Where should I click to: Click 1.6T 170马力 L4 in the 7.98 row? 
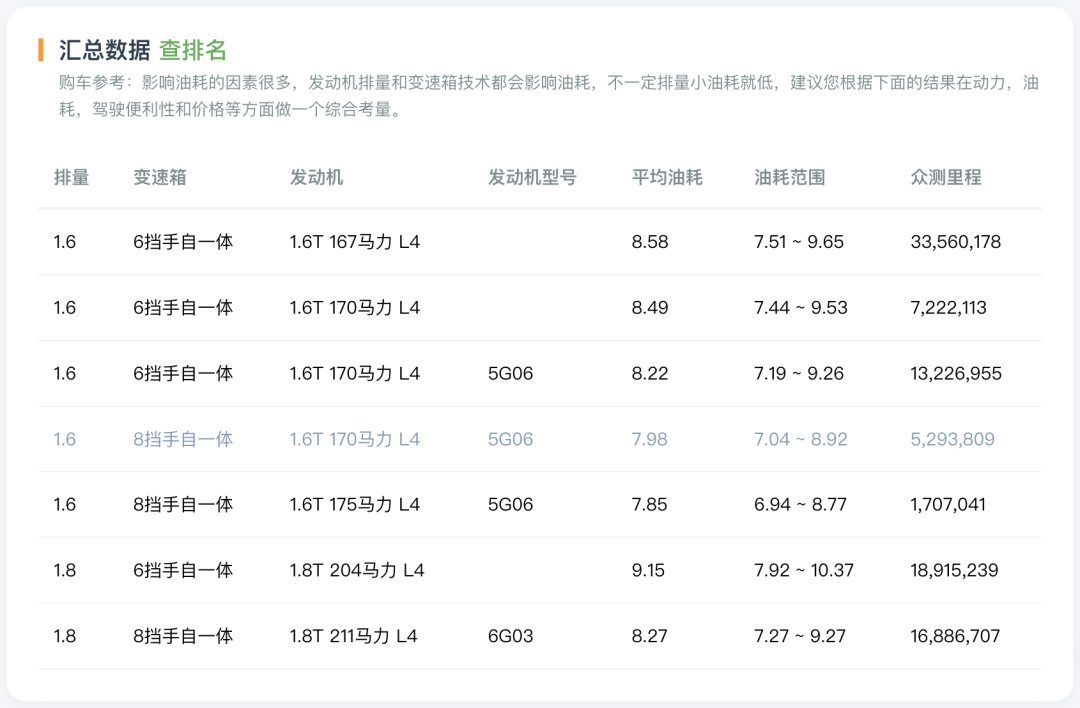click(x=355, y=439)
